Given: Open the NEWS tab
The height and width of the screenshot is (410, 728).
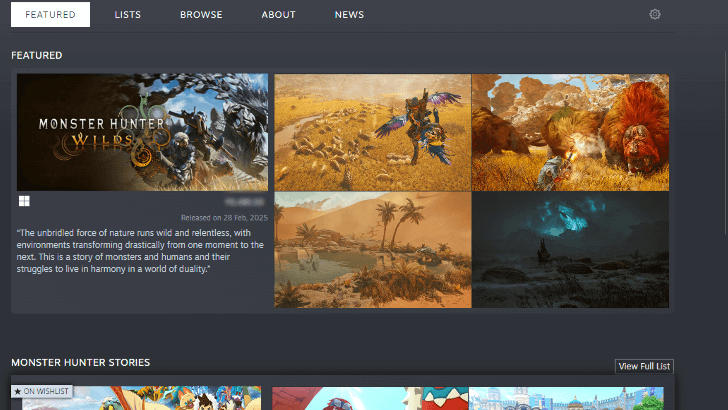Looking at the screenshot, I should coord(349,14).
